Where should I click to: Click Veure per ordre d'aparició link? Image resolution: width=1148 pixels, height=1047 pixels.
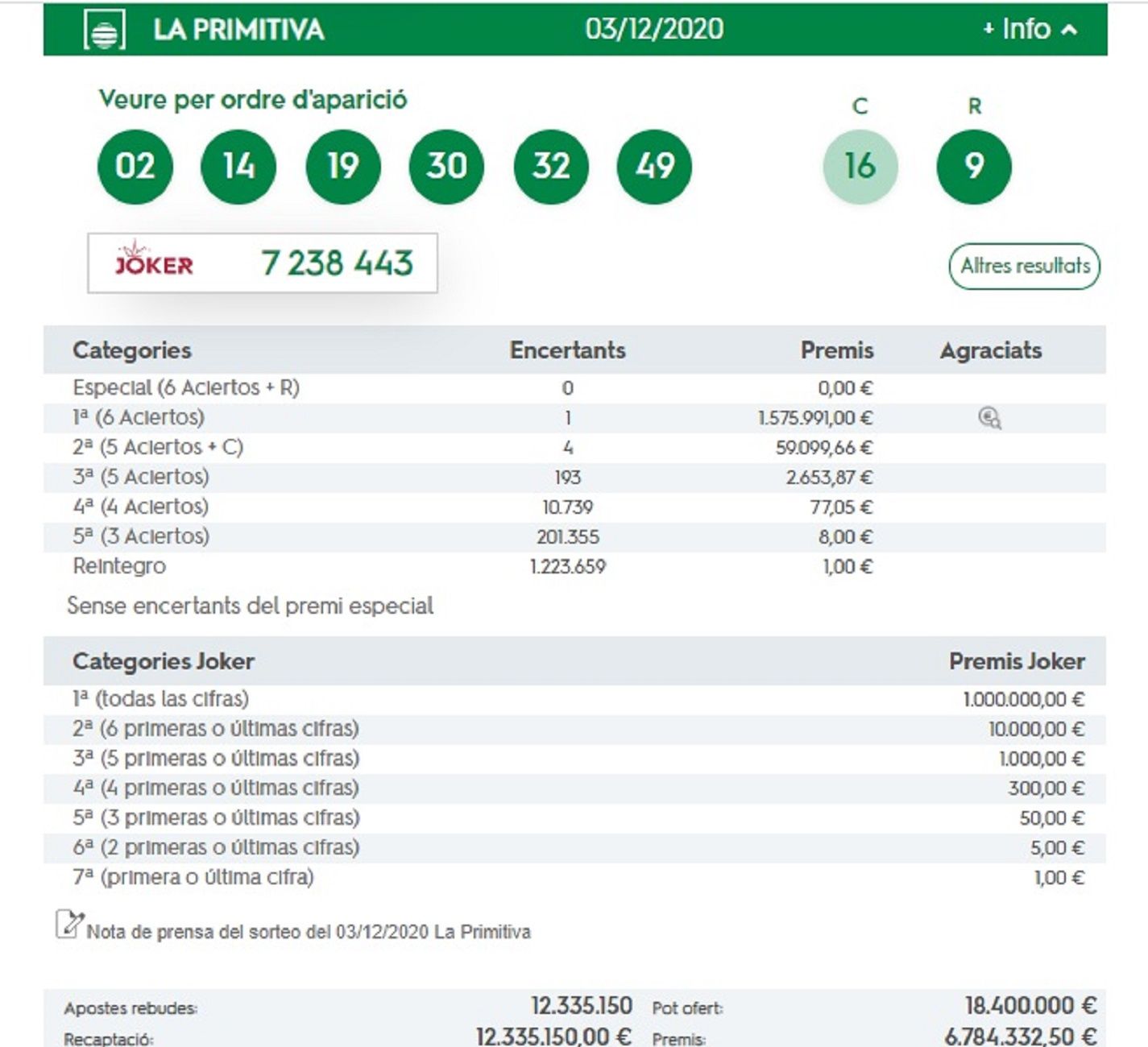(x=253, y=100)
